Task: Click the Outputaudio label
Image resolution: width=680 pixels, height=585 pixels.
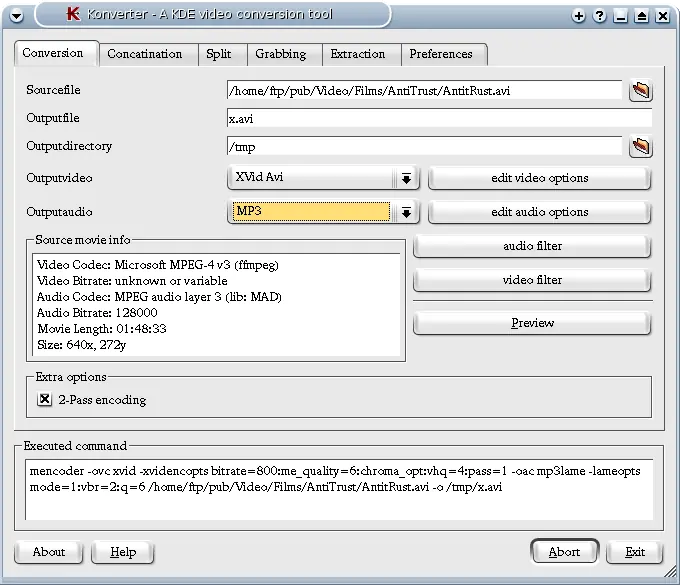Action: 59,212
